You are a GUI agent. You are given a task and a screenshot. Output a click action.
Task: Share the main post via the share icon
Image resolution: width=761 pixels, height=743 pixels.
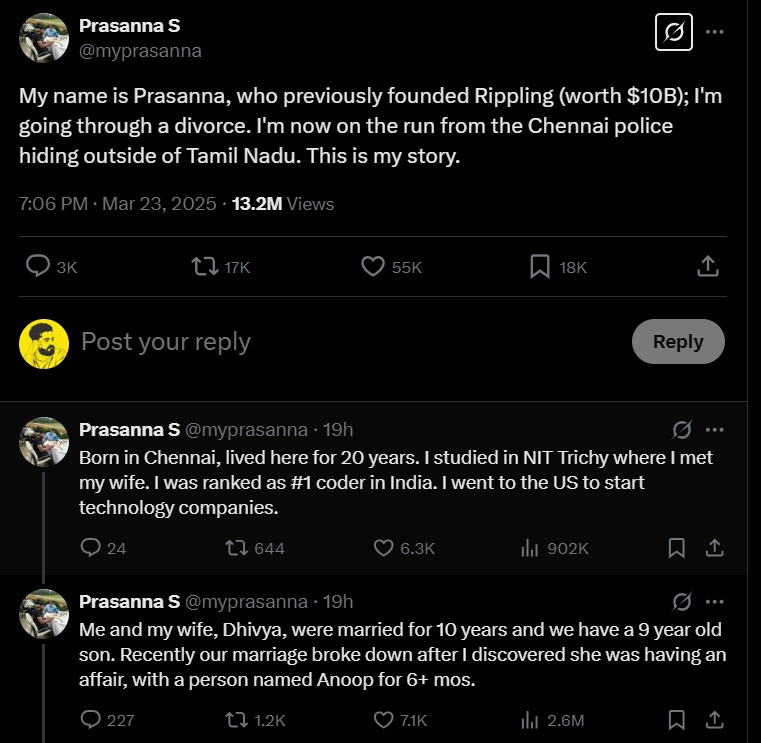[x=707, y=266]
